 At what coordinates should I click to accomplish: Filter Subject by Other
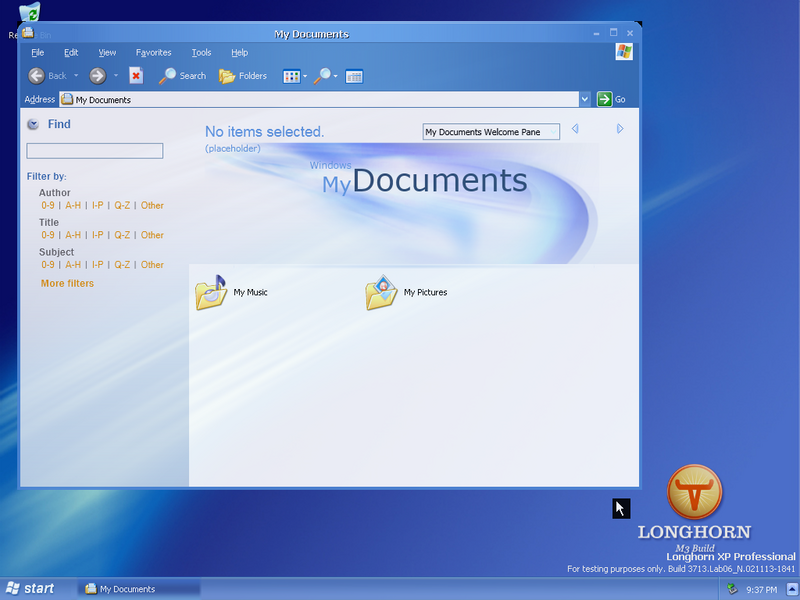(152, 265)
